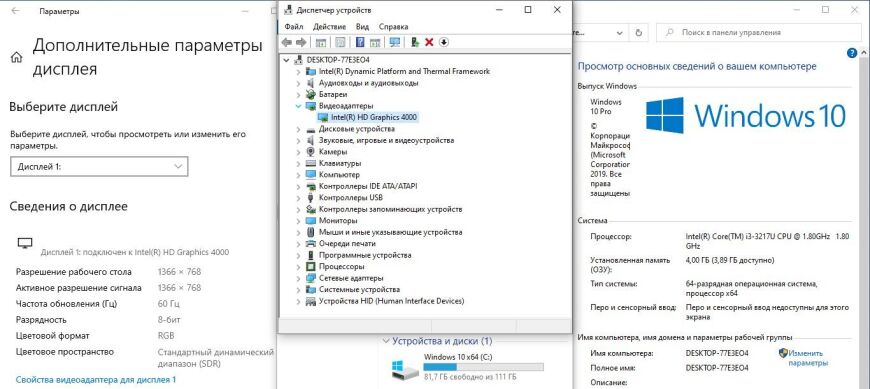870x389 pixels.
Task: Click the Windows 10 x64 (C:) drive usage bar
Action: pos(483,367)
